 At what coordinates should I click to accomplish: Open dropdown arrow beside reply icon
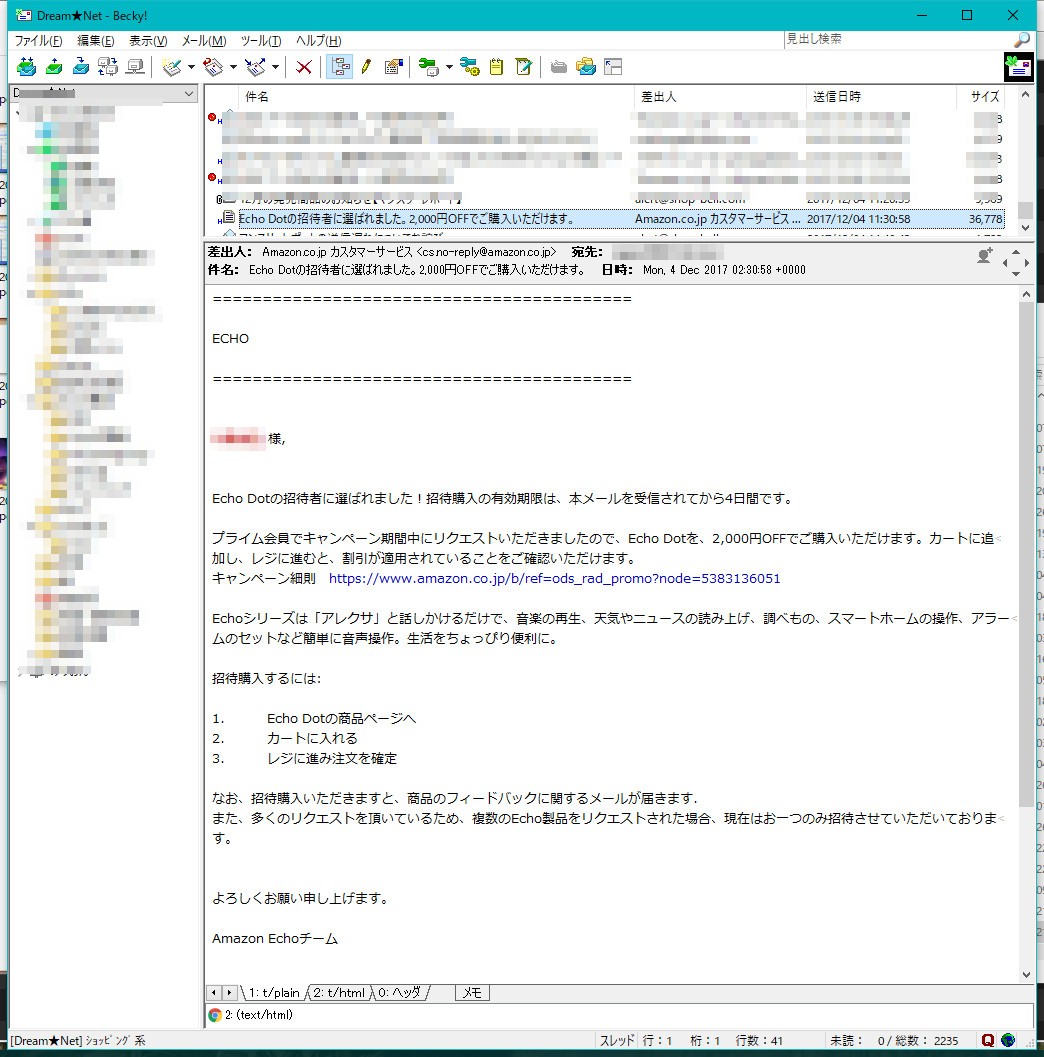pyautogui.click(x=233, y=67)
